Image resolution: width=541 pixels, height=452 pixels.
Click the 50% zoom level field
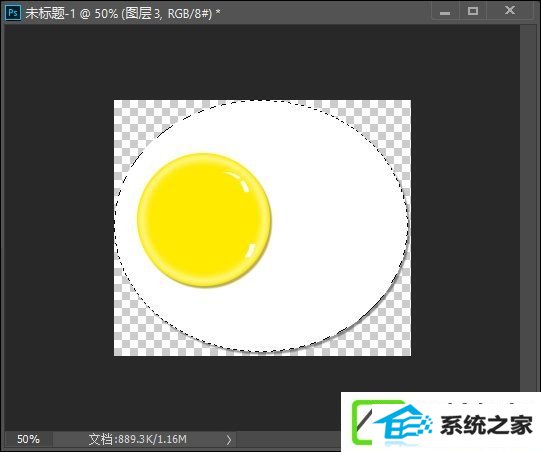tap(28, 439)
